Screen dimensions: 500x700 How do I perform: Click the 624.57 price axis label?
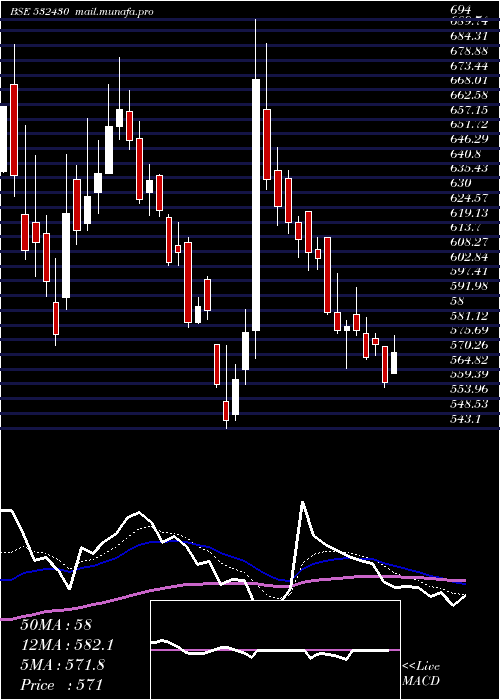469,197
